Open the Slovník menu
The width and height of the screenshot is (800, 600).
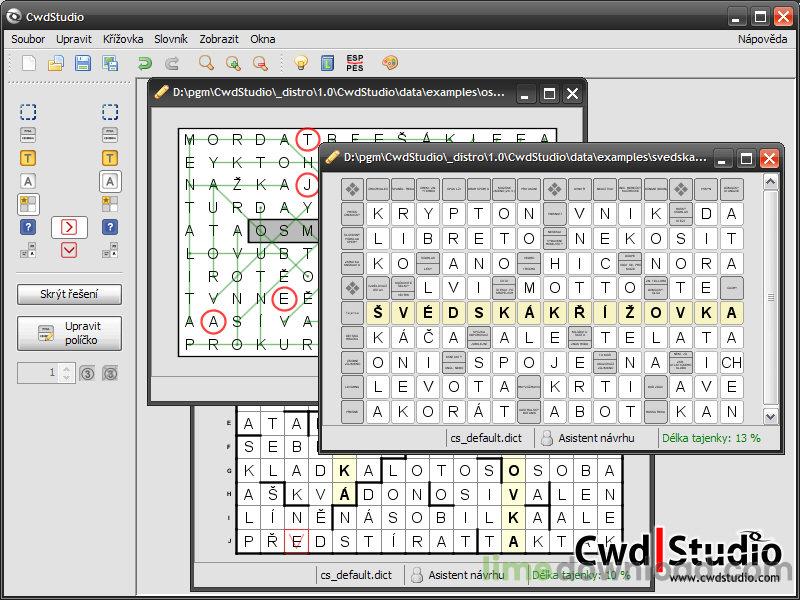click(170, 39)
